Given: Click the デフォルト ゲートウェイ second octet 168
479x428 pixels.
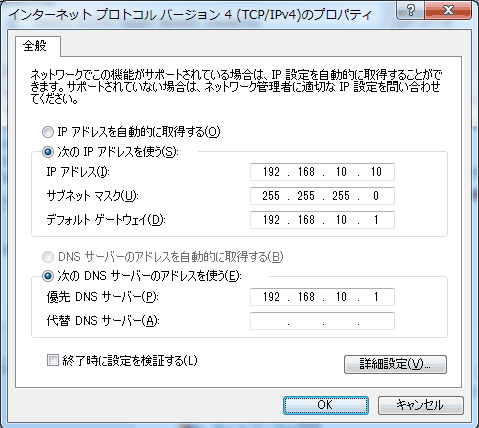Looking at the screenshot, I should pyautogui.click(x=306, y=220).
